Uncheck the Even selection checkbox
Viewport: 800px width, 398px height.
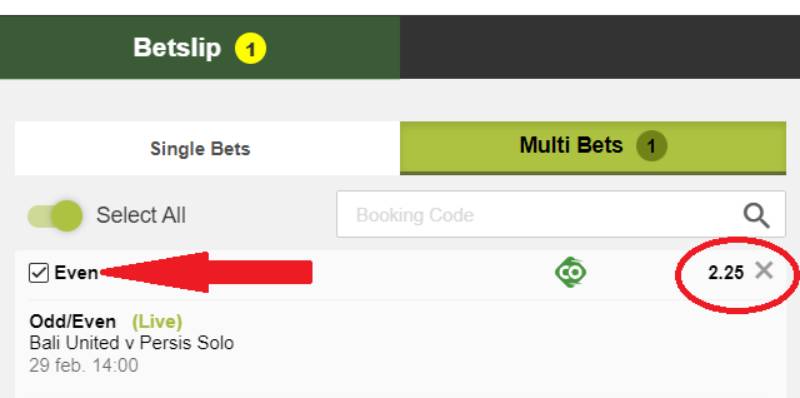[39, 273]
